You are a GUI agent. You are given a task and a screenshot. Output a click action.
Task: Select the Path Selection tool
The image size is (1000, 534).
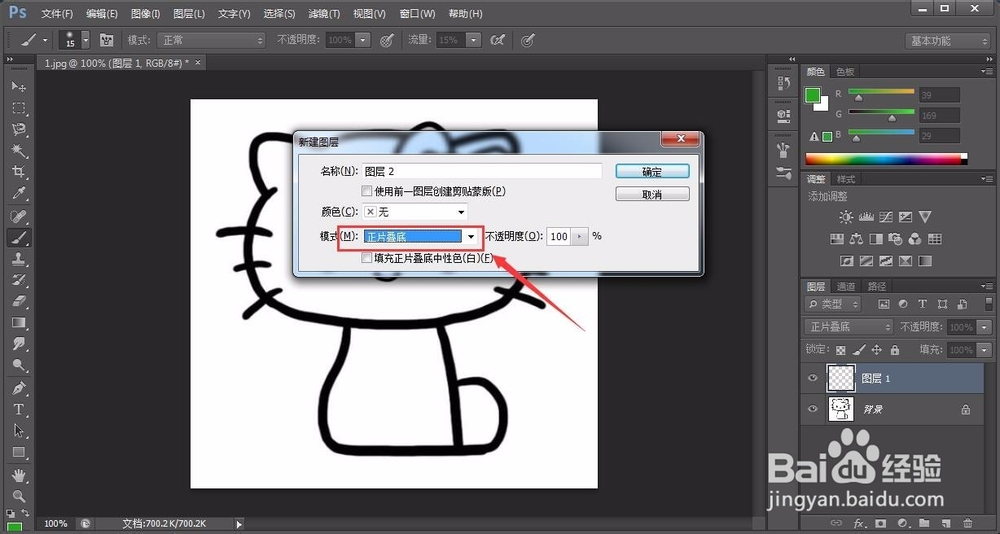coord(18,431)
